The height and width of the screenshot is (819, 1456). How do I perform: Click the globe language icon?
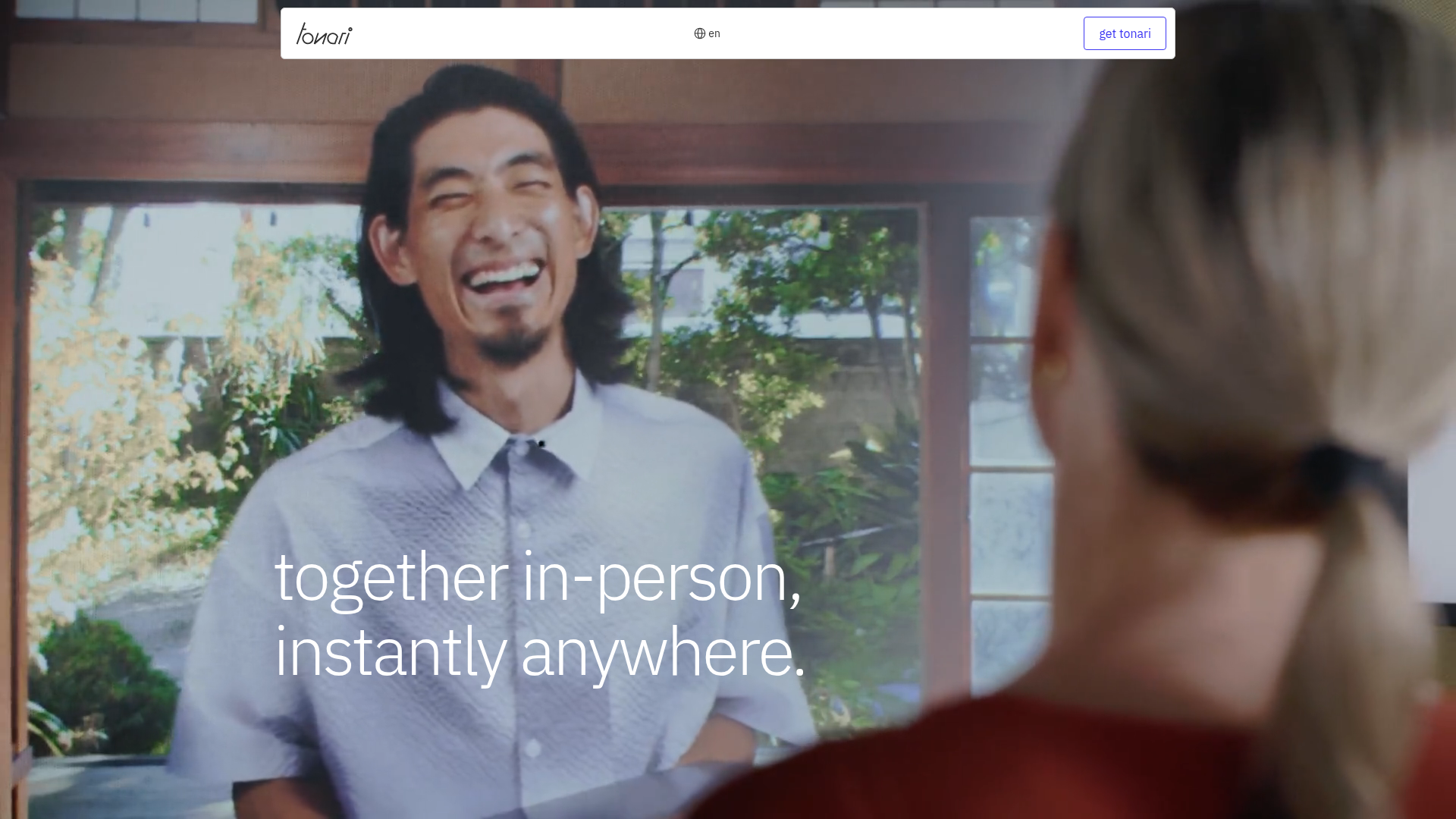click(x=699, y=33)
